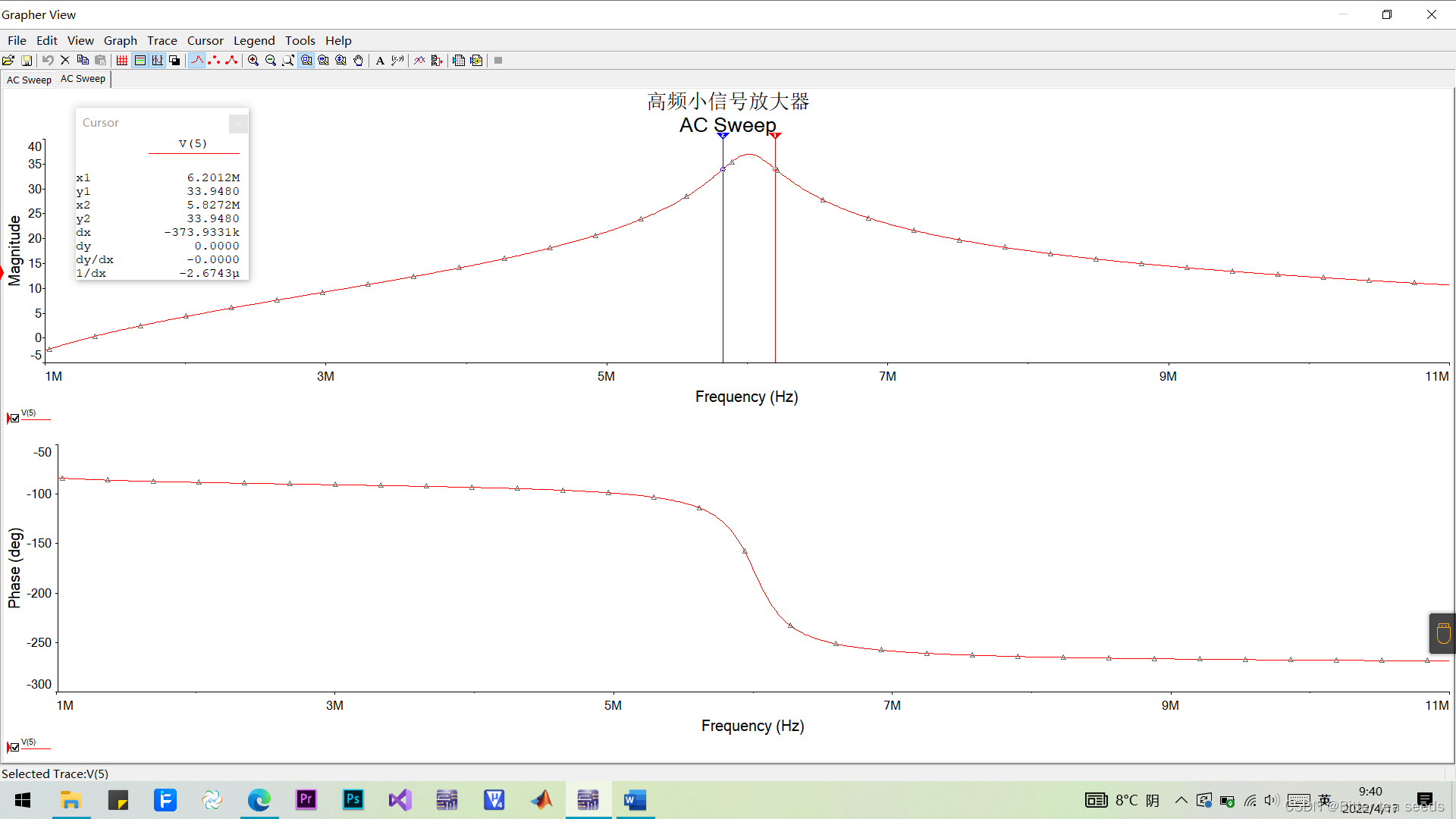Toggle the legend display icon
This screenshot has height=819, width=1456.
[x=140, y=61]
